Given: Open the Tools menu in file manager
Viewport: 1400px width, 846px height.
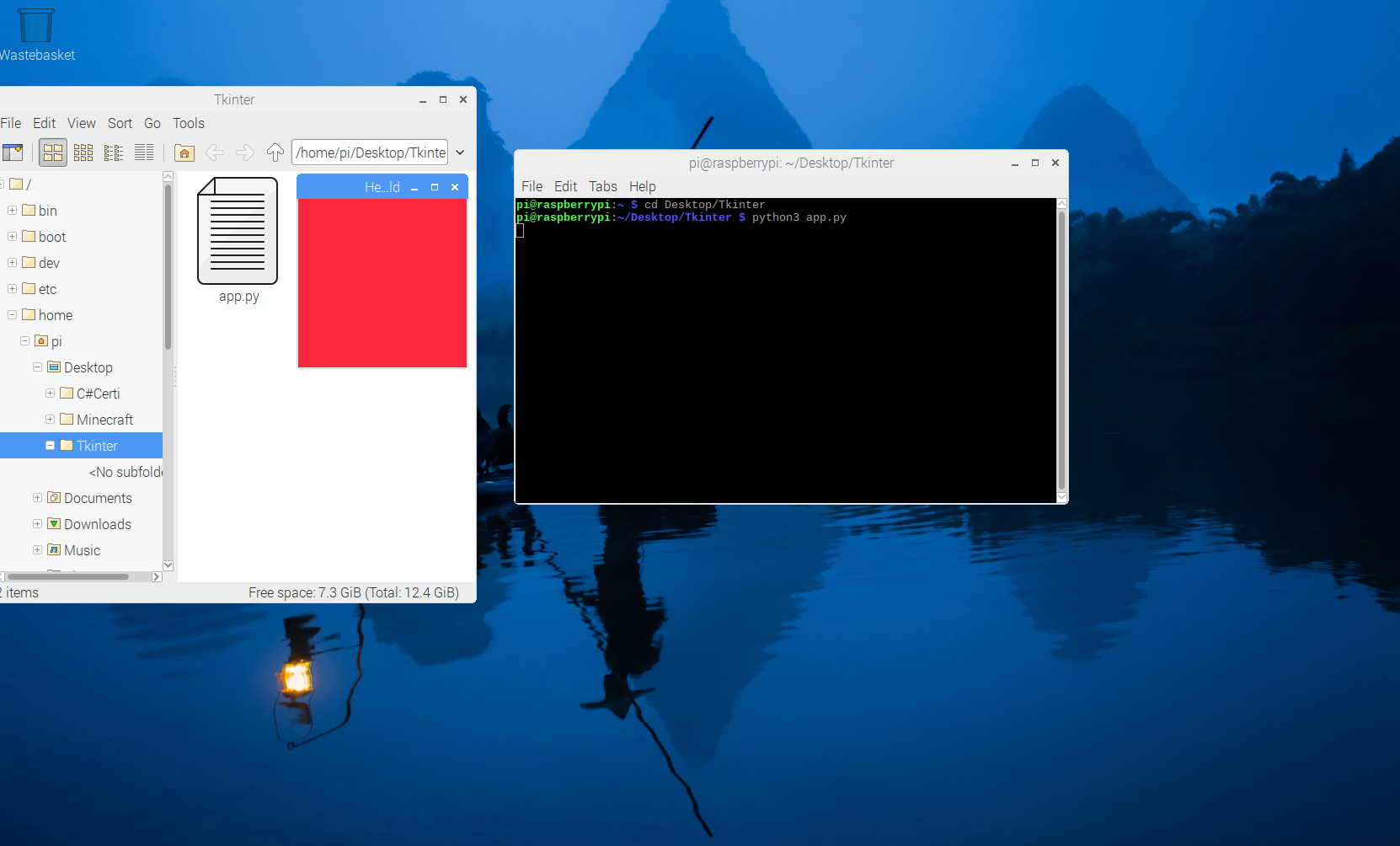Looking at the screenshot, I should 189,123.
